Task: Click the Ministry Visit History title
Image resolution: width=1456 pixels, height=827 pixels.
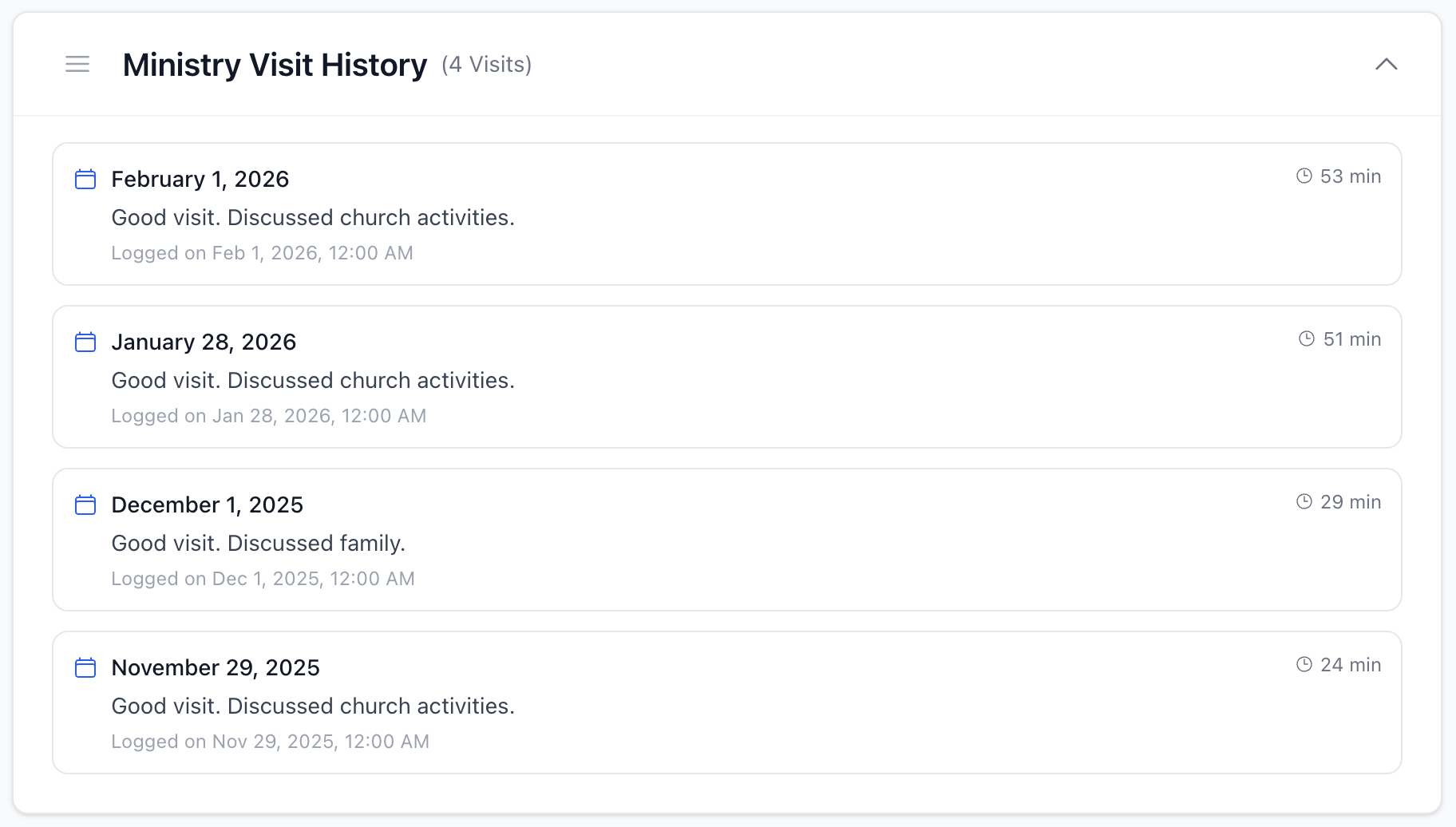Action: (x=275, y=65)
